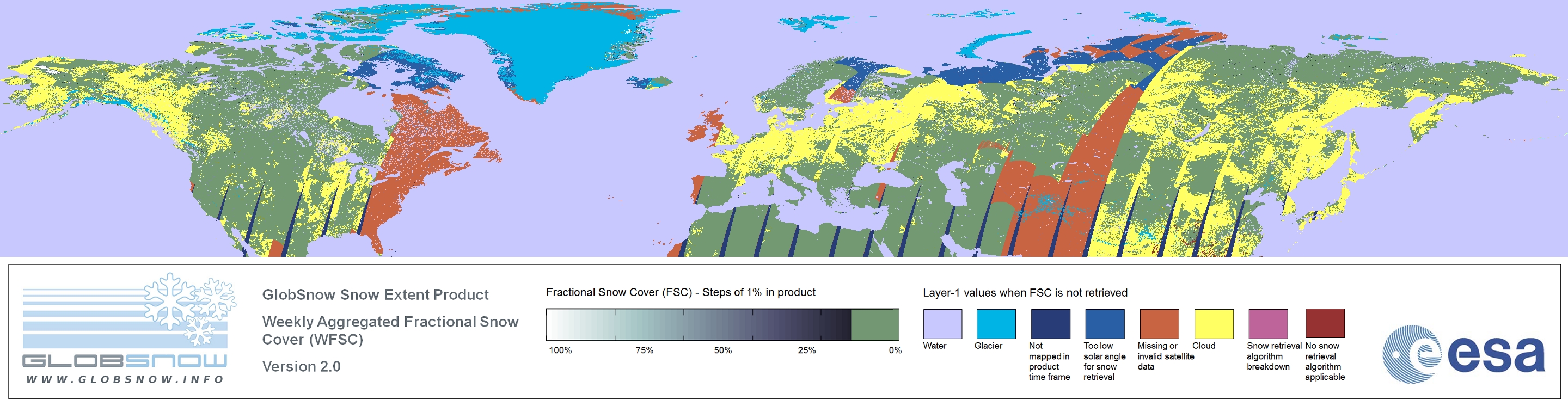This screenshot has width=1568, height=406.
Task: Select the dark blue 'Not mapped' legend swatch
Action: click(x=1050, y=324)
